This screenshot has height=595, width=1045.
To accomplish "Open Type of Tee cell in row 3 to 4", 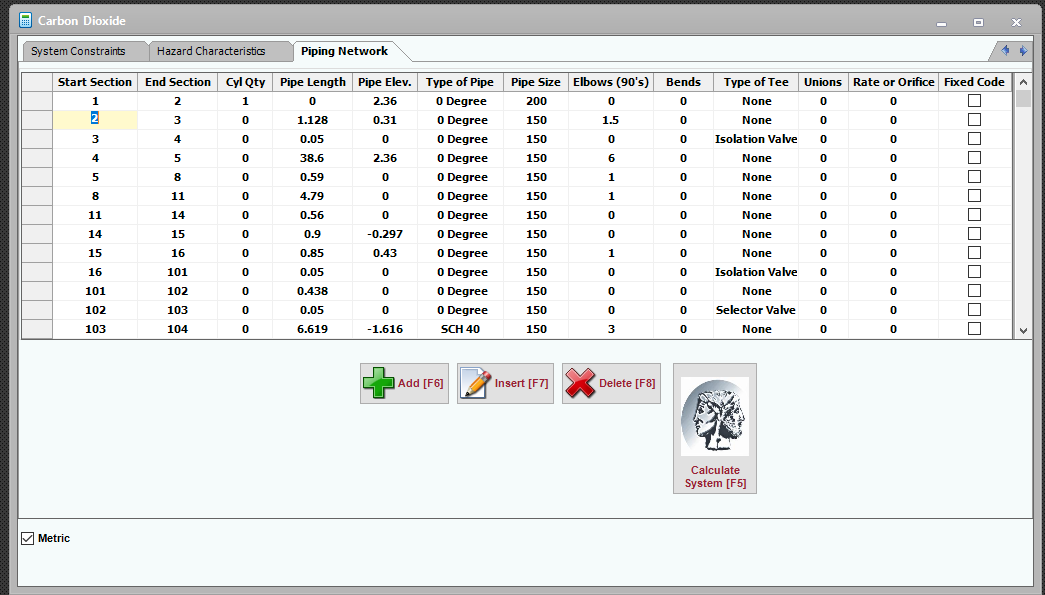I will pyautogui.click(x=756, y=139).
